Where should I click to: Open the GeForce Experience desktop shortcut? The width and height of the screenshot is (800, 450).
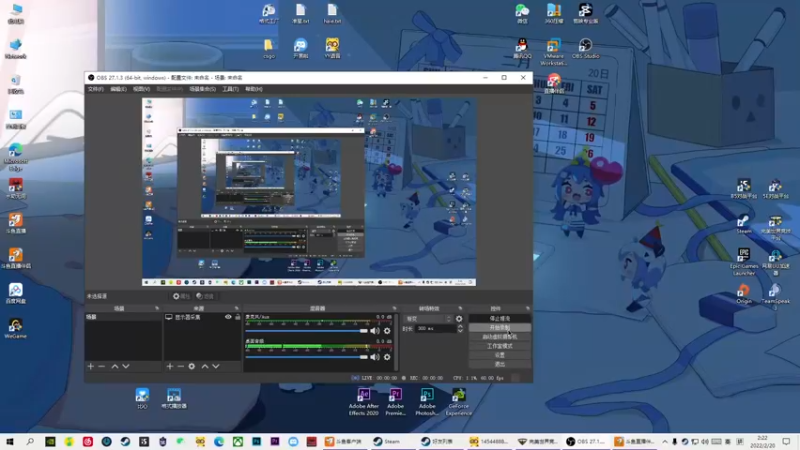459,402
